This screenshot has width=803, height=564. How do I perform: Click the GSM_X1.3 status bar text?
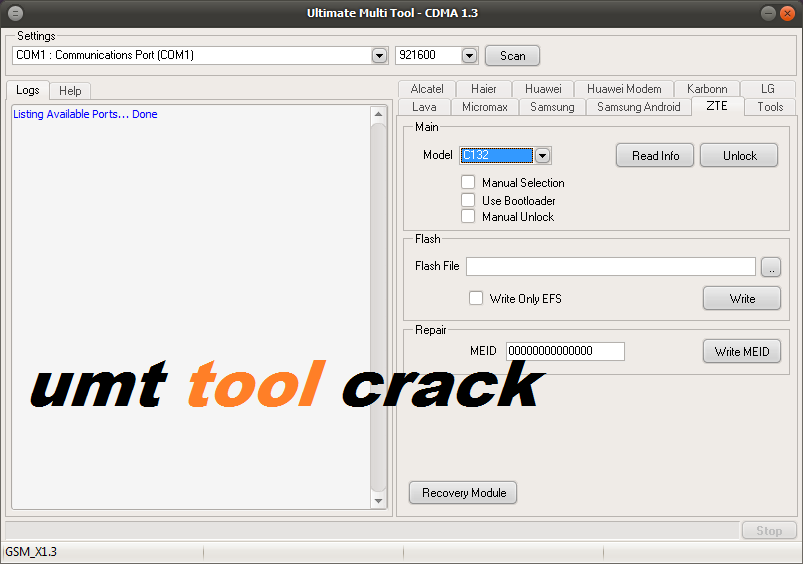click(x=31, y=552)
